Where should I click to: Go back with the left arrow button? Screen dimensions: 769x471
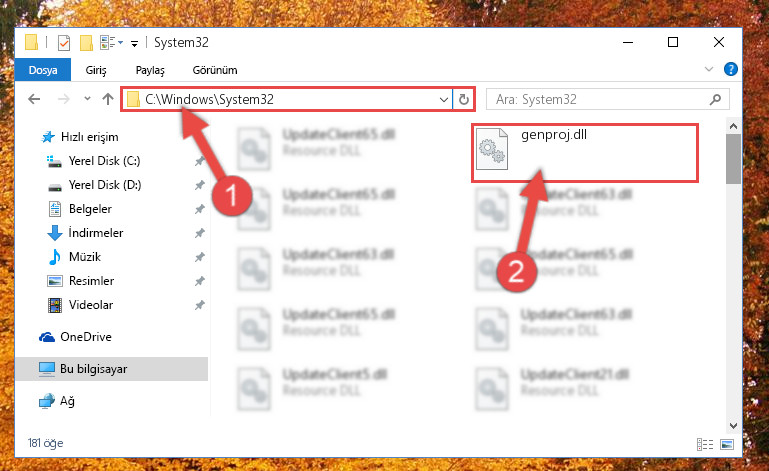click(x=34, y=100)
